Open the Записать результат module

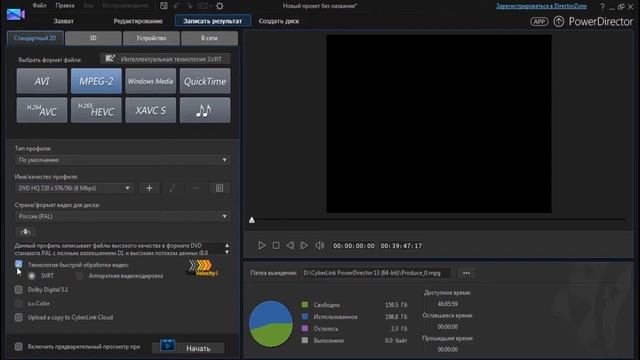(213, 21)
